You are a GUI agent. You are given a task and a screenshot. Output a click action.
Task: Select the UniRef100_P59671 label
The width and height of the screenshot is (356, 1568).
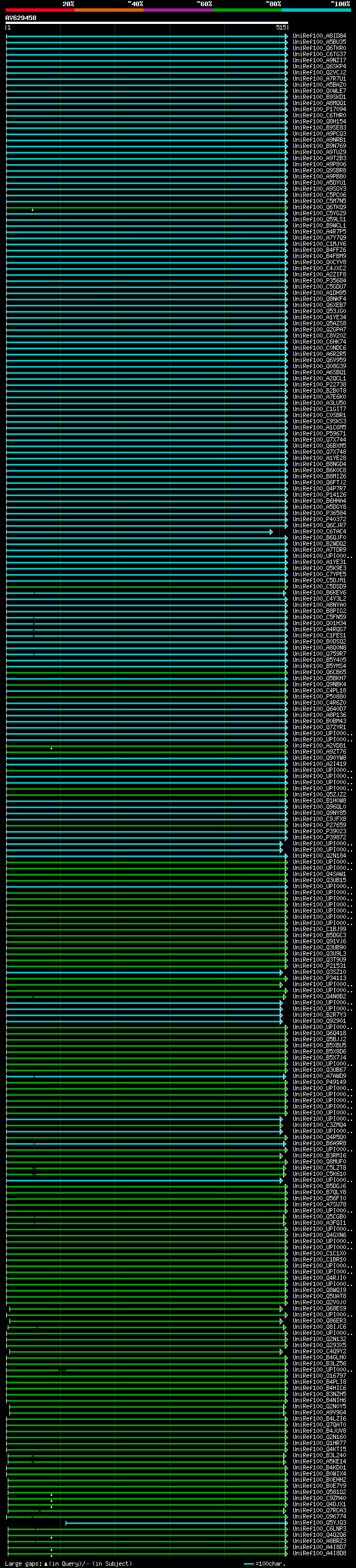[x=319, y=433]
